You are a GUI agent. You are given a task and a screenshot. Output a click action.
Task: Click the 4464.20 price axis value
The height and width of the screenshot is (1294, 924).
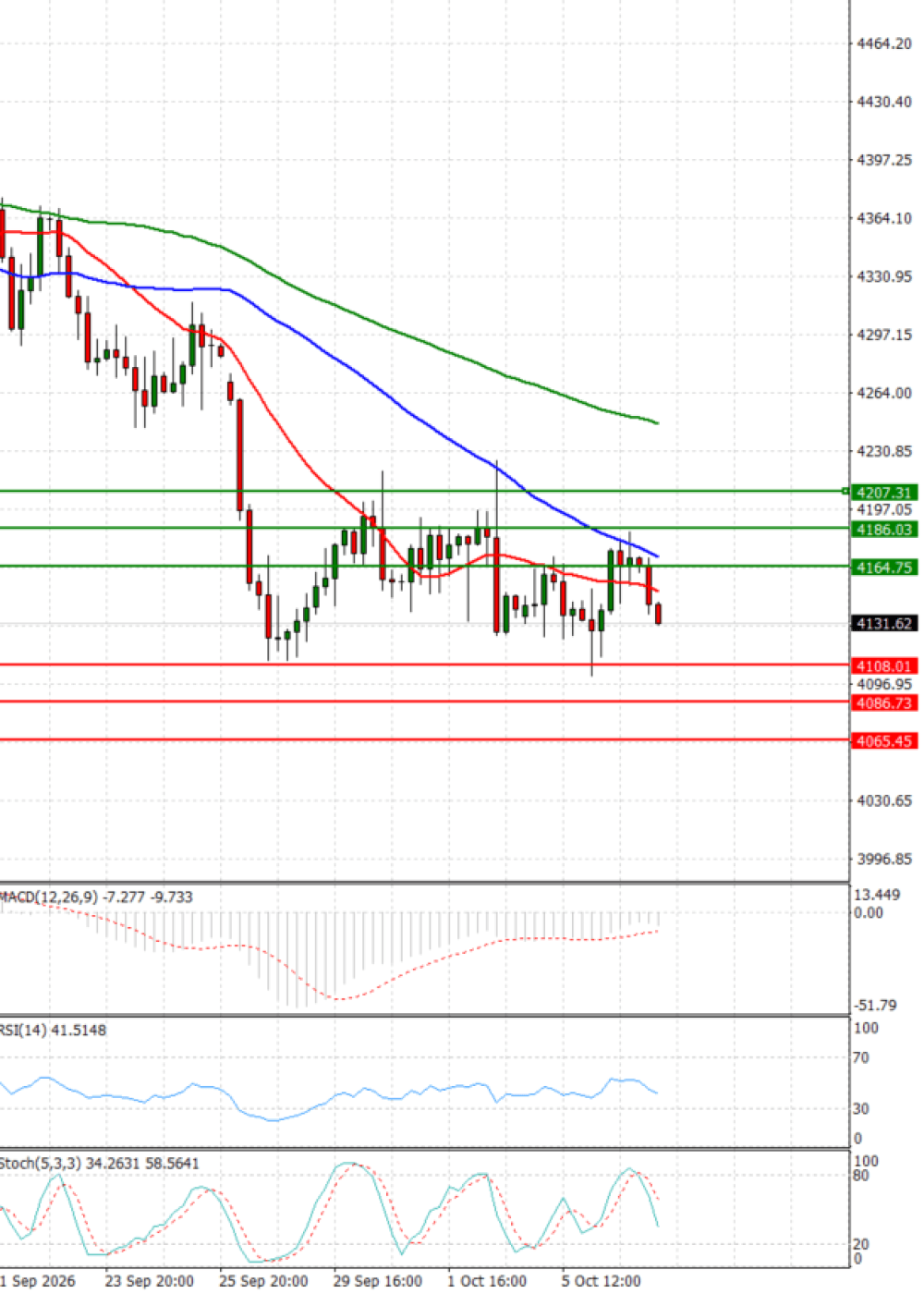click(884, 43)
